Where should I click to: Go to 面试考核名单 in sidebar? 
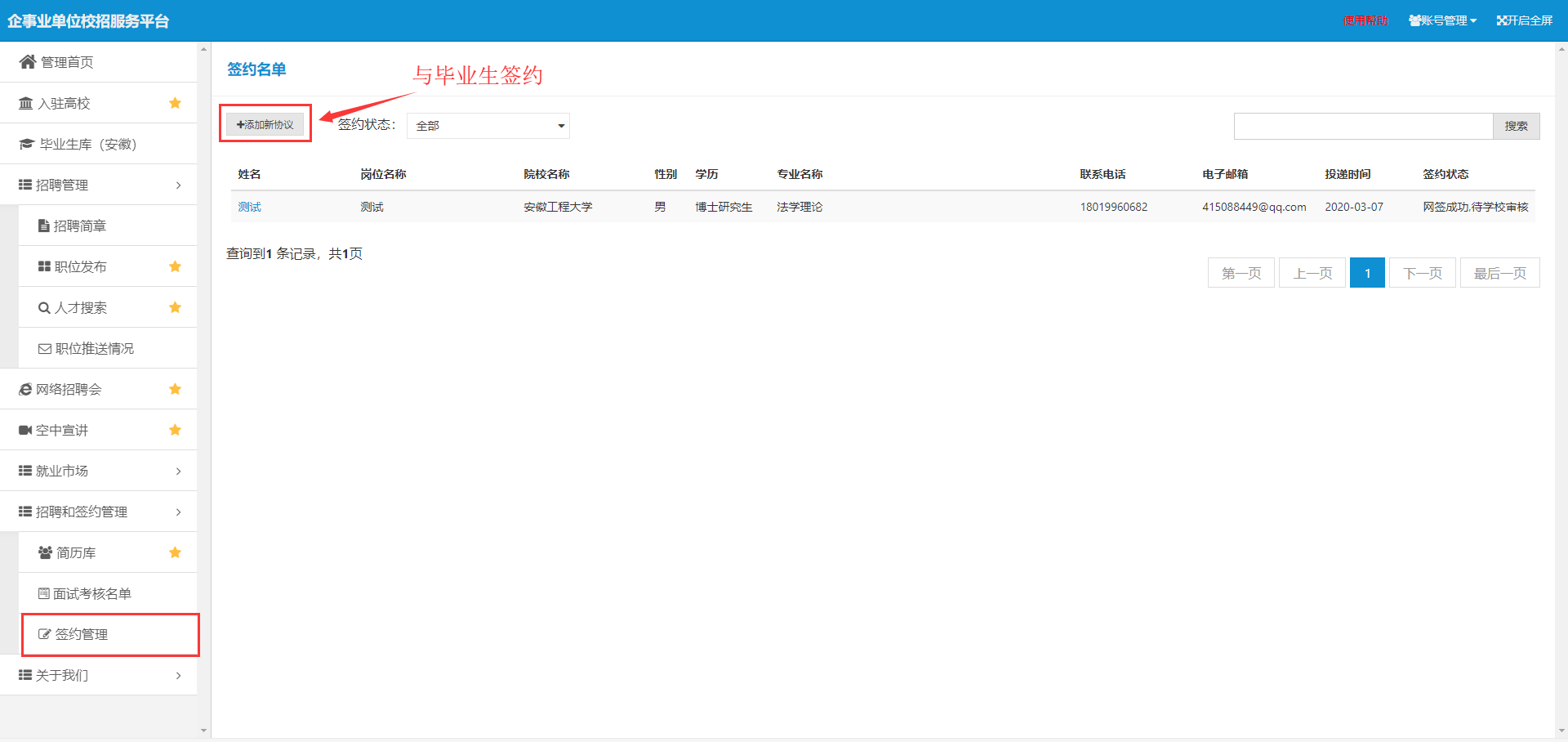[91, 593]
